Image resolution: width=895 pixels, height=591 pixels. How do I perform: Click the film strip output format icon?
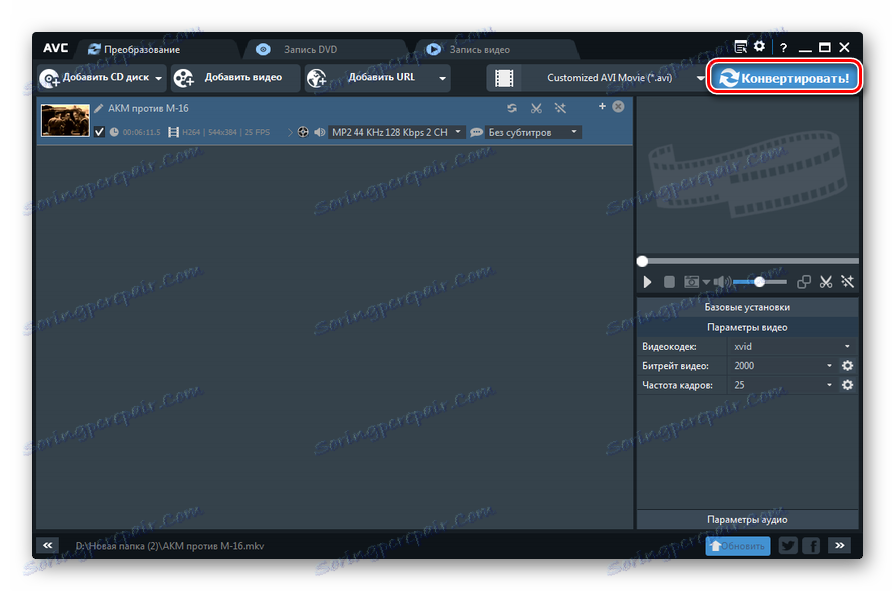tap(503, 78)
